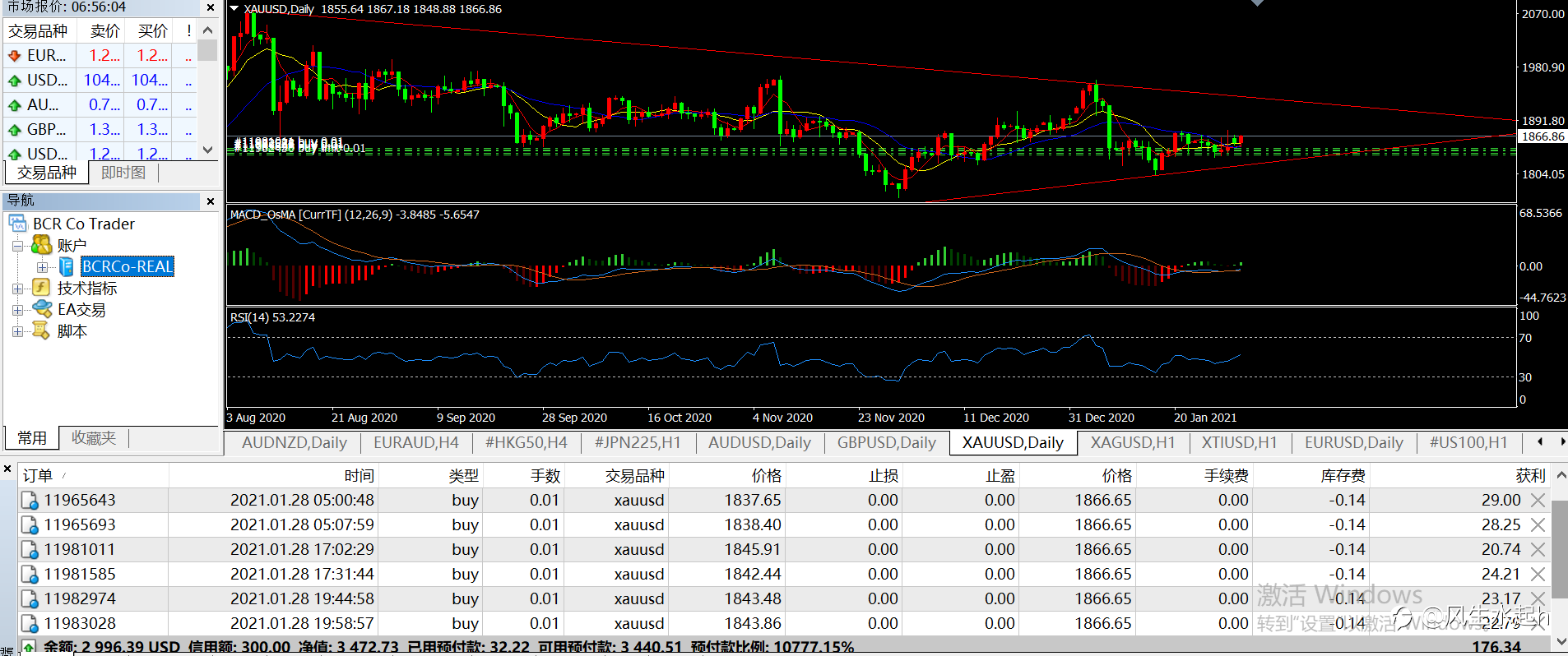Viewport: 1568px width, 656px height.
Task: Open the AUDNZD,Daily chart tab
Action: 295,442
